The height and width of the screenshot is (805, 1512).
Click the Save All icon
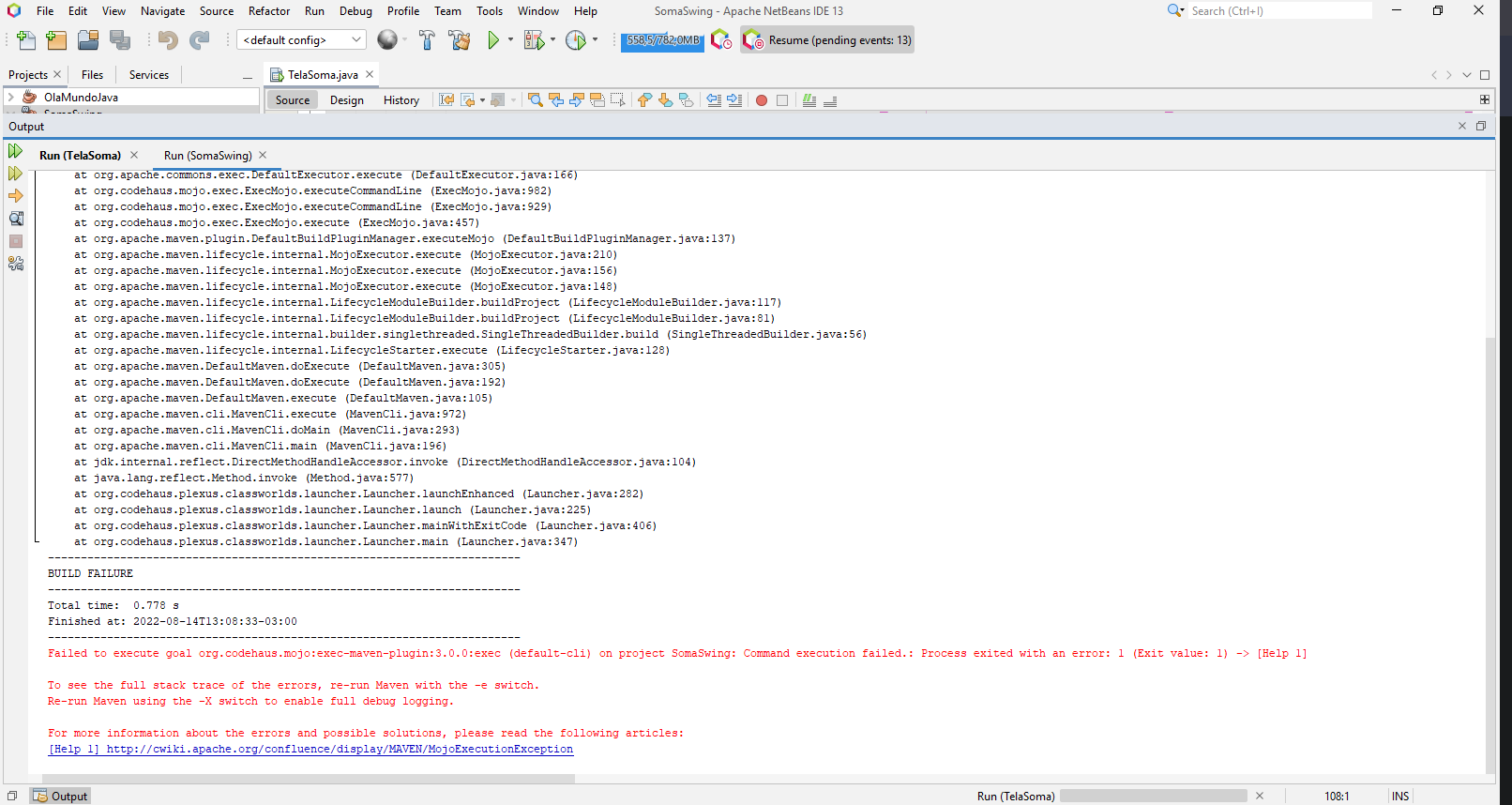coord(120,40)
